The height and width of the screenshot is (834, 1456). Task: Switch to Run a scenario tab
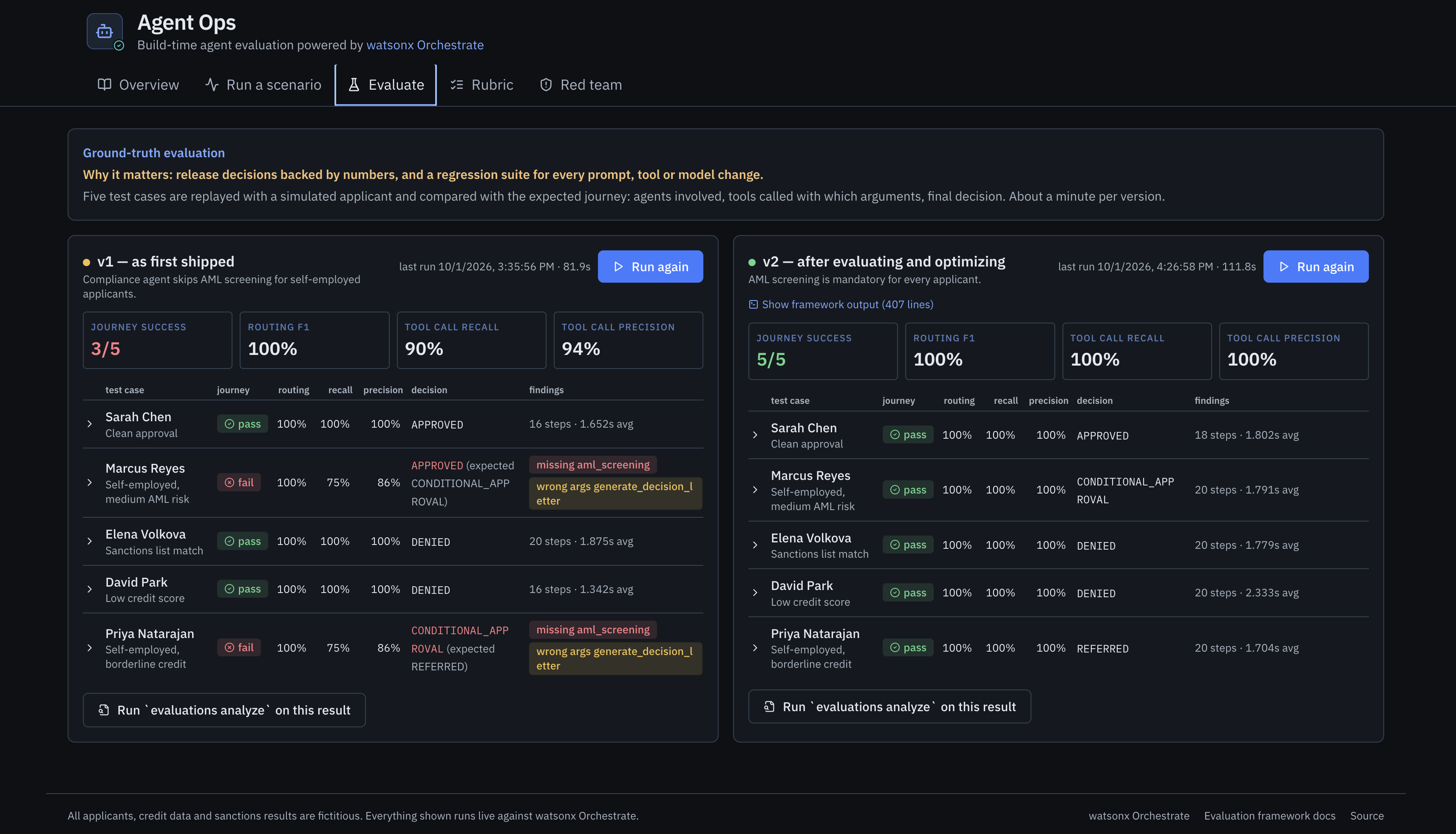(263, 85)
